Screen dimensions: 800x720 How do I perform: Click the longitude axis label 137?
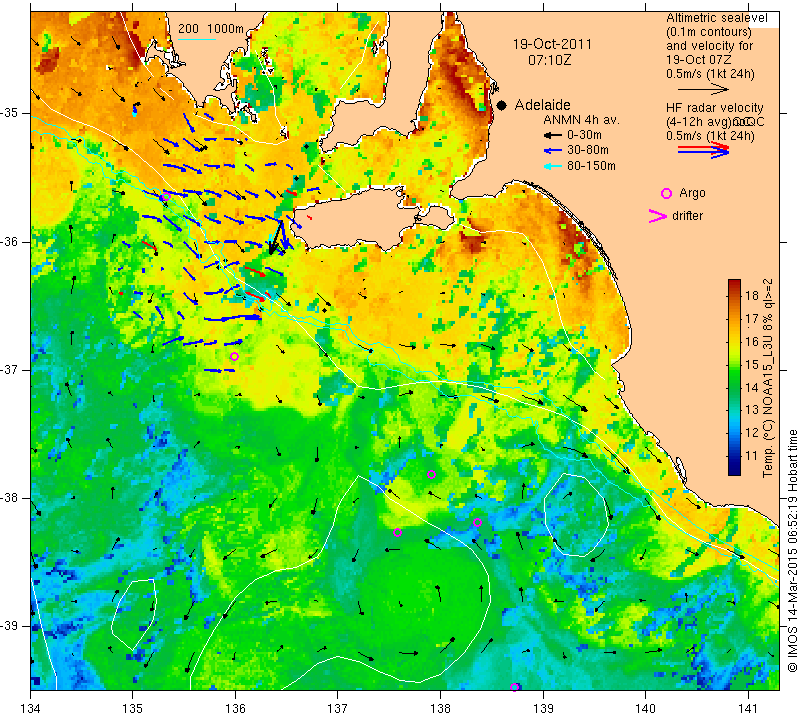(337, 708)
